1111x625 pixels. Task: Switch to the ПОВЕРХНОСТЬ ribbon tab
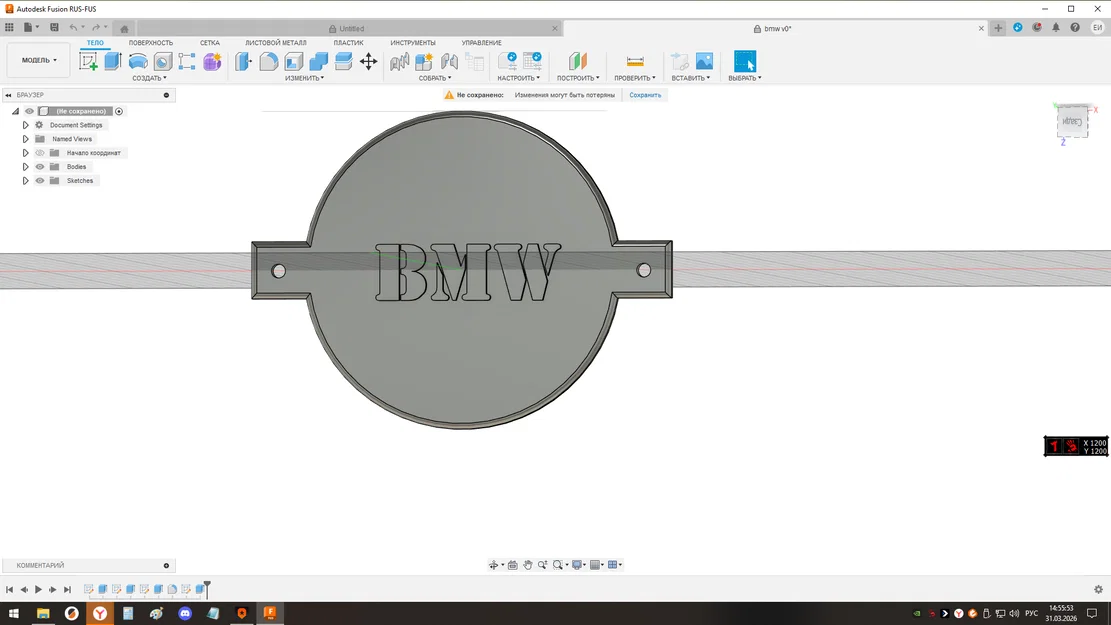151,43
